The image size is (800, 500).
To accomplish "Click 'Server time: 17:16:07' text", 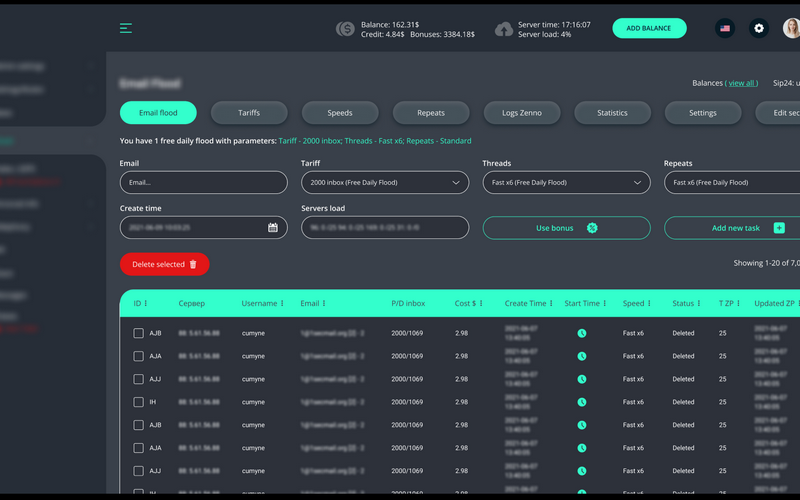I will pyautogui.click(x=554, y=24).
